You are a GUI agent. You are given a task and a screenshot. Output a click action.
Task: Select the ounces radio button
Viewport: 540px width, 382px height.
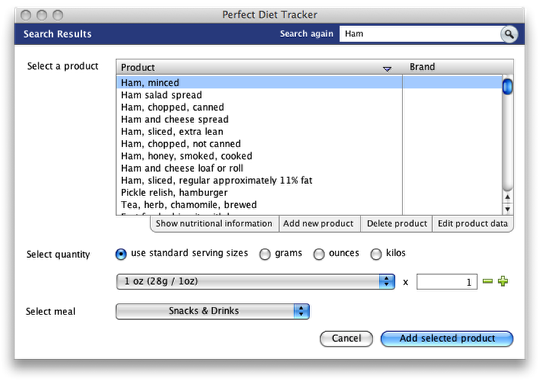(x=319, y=254)
